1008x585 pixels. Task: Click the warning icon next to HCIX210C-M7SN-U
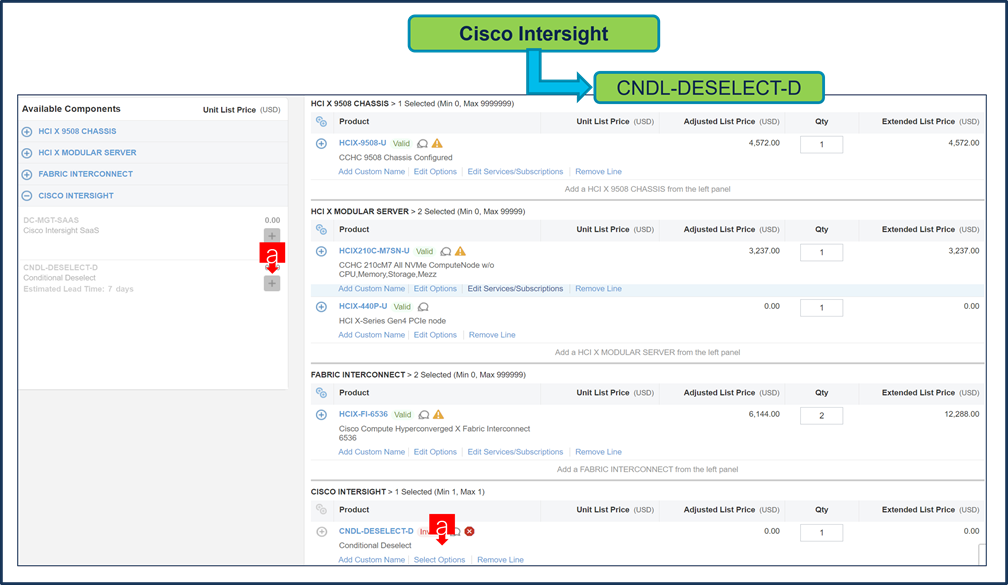coord(460,251)
